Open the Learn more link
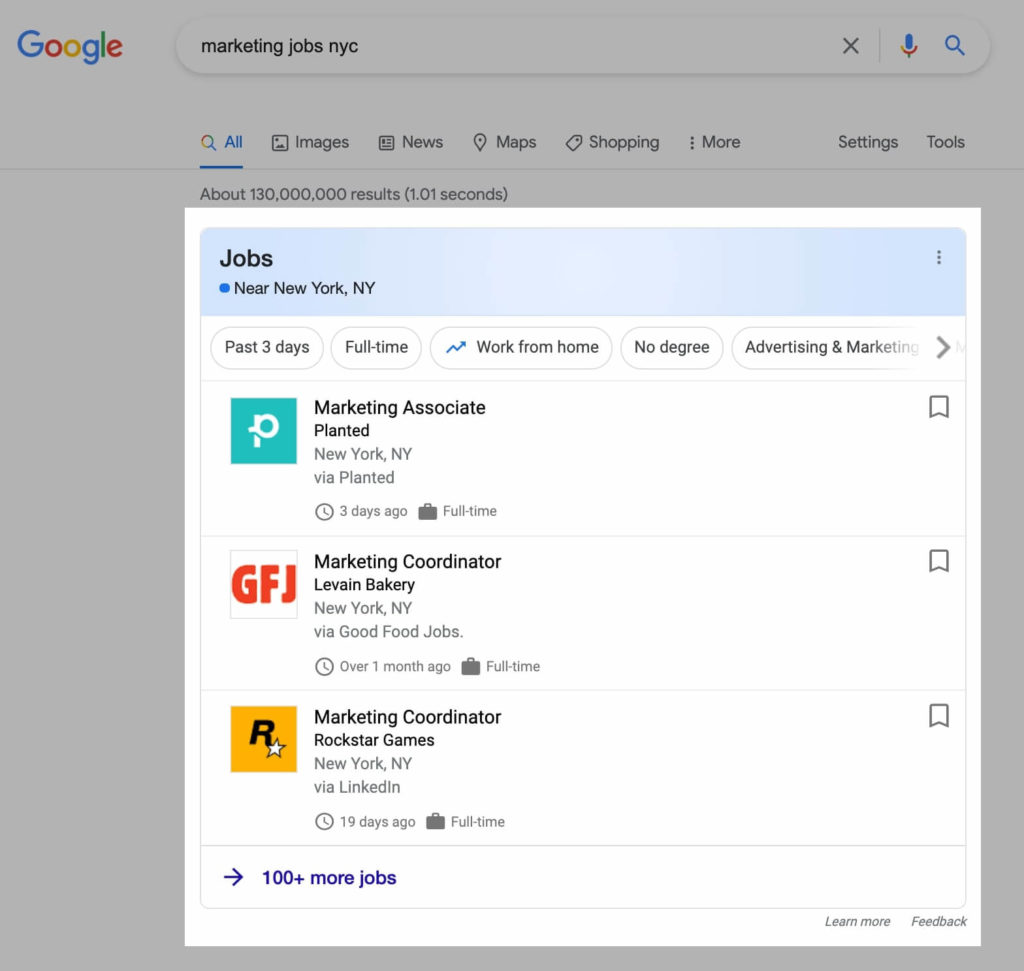The width and height of the screenshot is (1024, 971). tap(857, 921)
